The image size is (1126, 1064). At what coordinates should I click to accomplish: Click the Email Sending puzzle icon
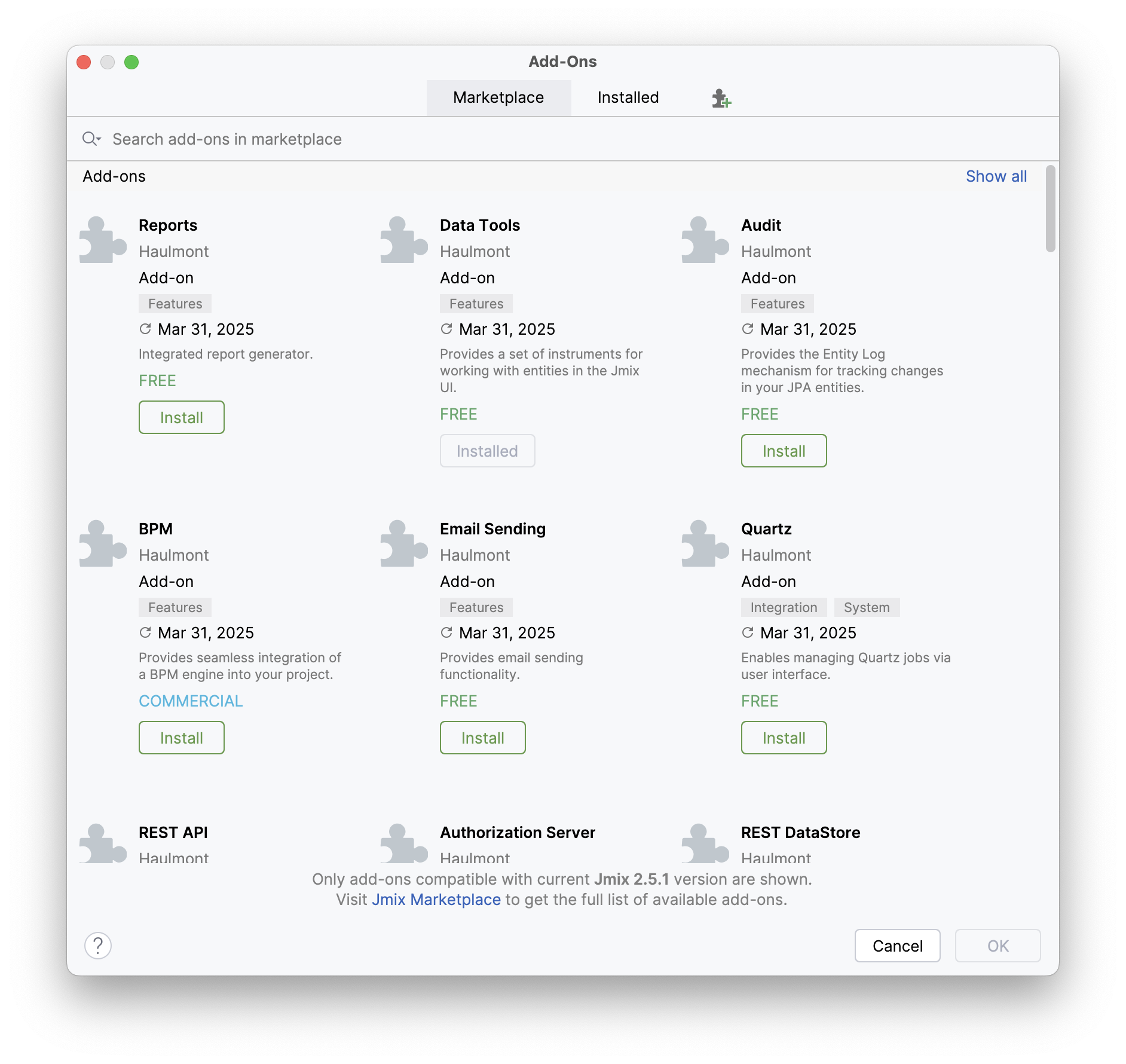point(404,543)
